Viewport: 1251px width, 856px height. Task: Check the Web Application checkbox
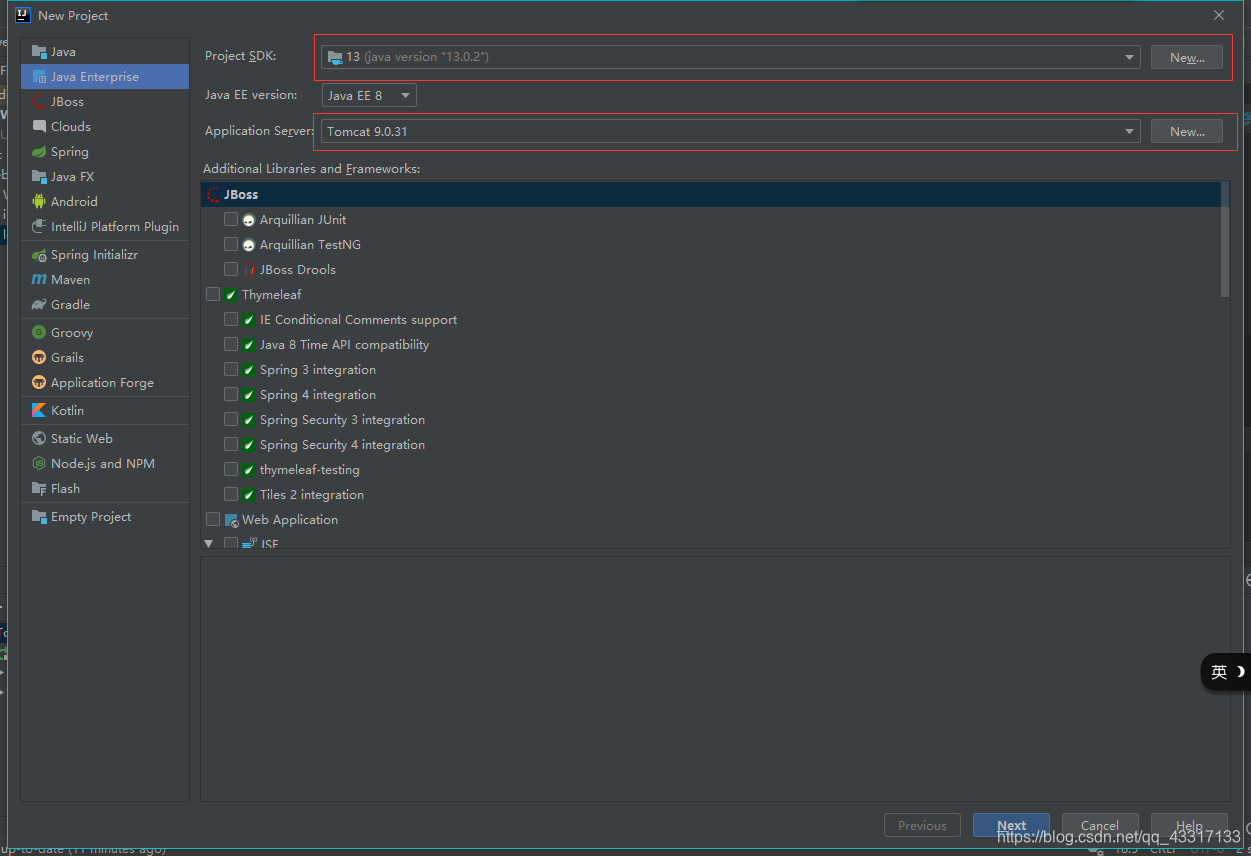[213, 519]
